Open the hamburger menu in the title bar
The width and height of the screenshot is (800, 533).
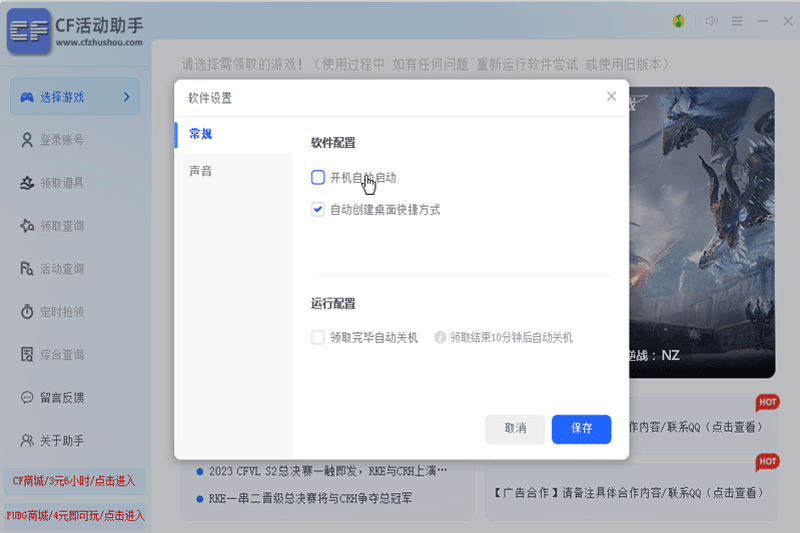(737, 21)
